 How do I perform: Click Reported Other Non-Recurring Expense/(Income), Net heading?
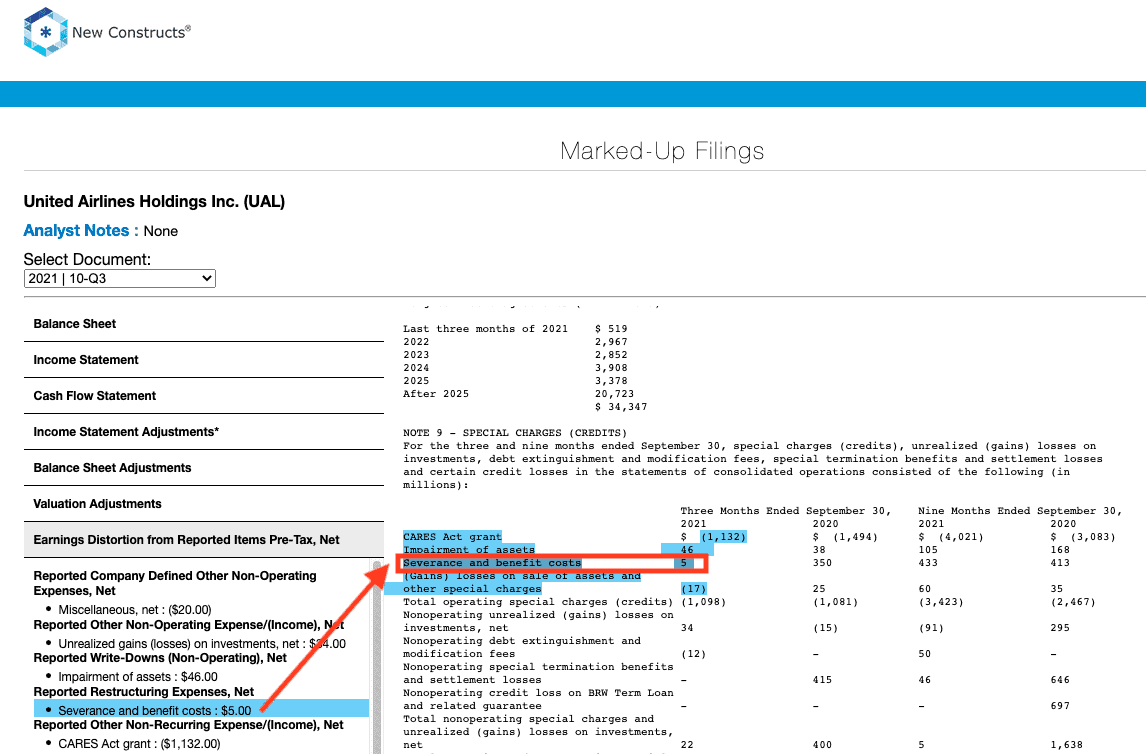tap(189, 725)
